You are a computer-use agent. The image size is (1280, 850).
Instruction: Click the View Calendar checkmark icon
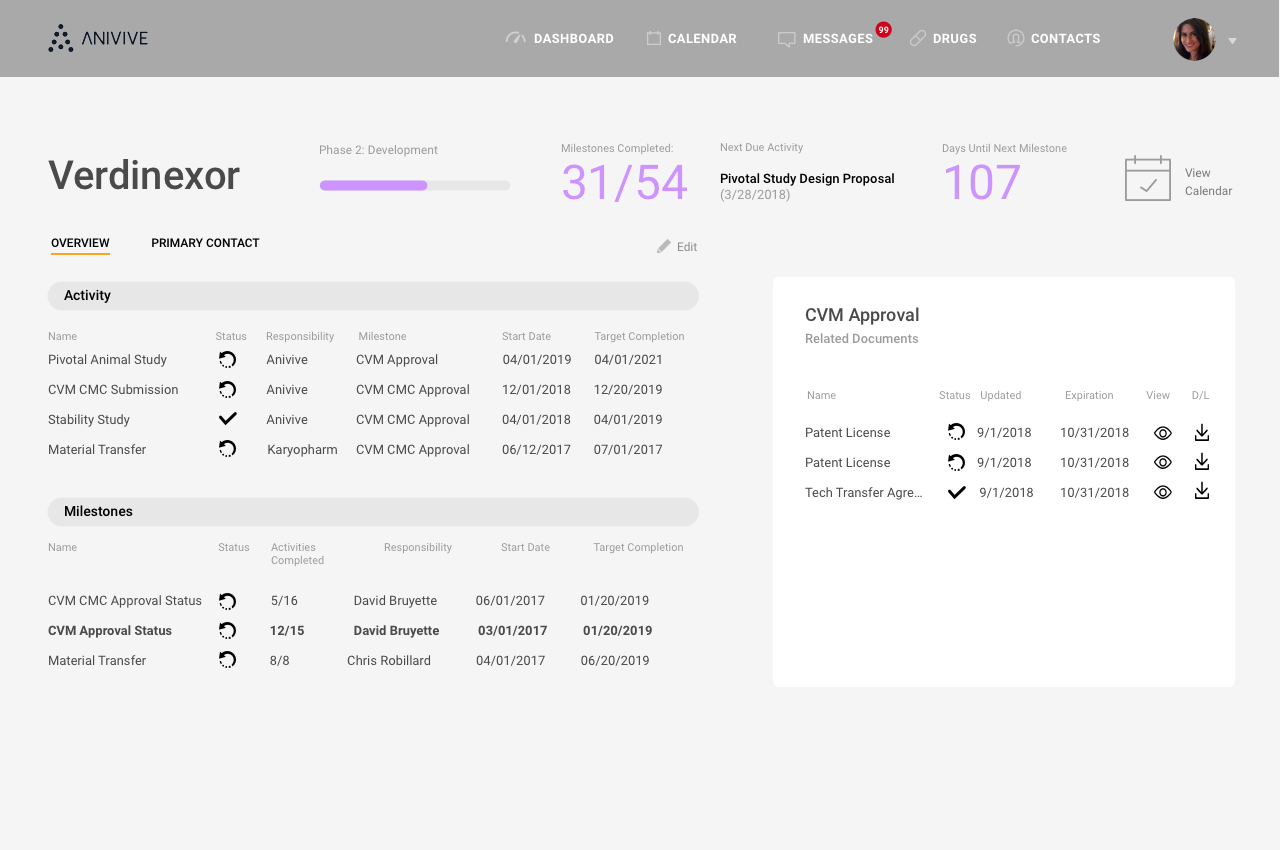[1148, 179]
